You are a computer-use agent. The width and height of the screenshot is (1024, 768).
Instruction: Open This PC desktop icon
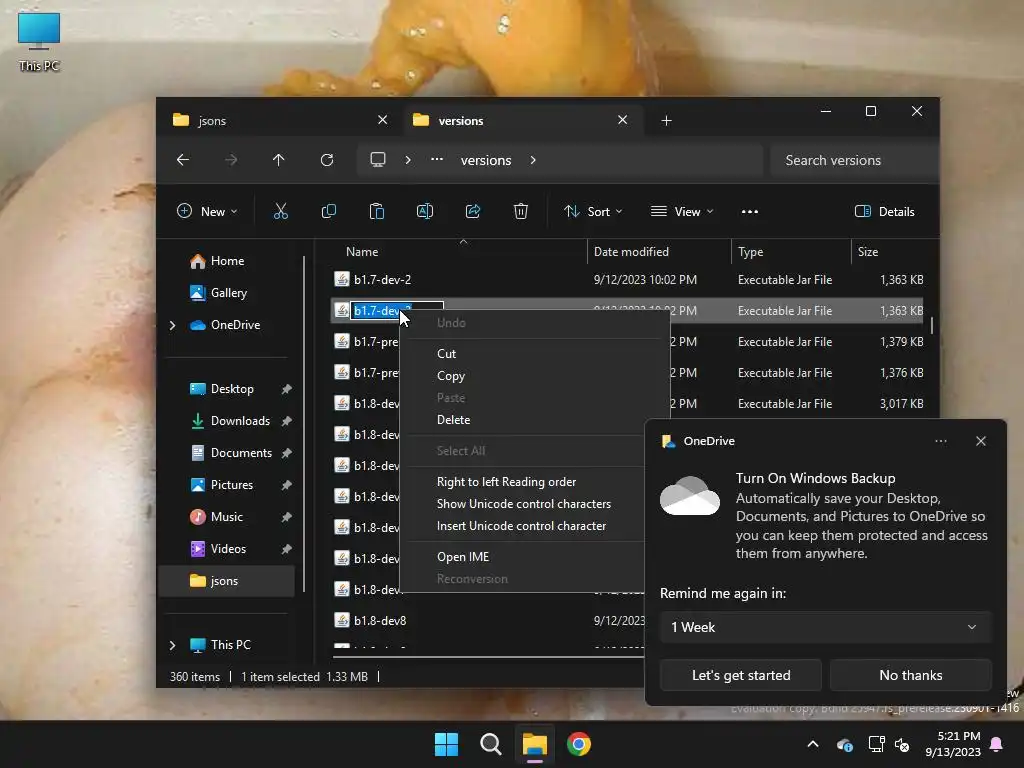click(x=39, y=42)
